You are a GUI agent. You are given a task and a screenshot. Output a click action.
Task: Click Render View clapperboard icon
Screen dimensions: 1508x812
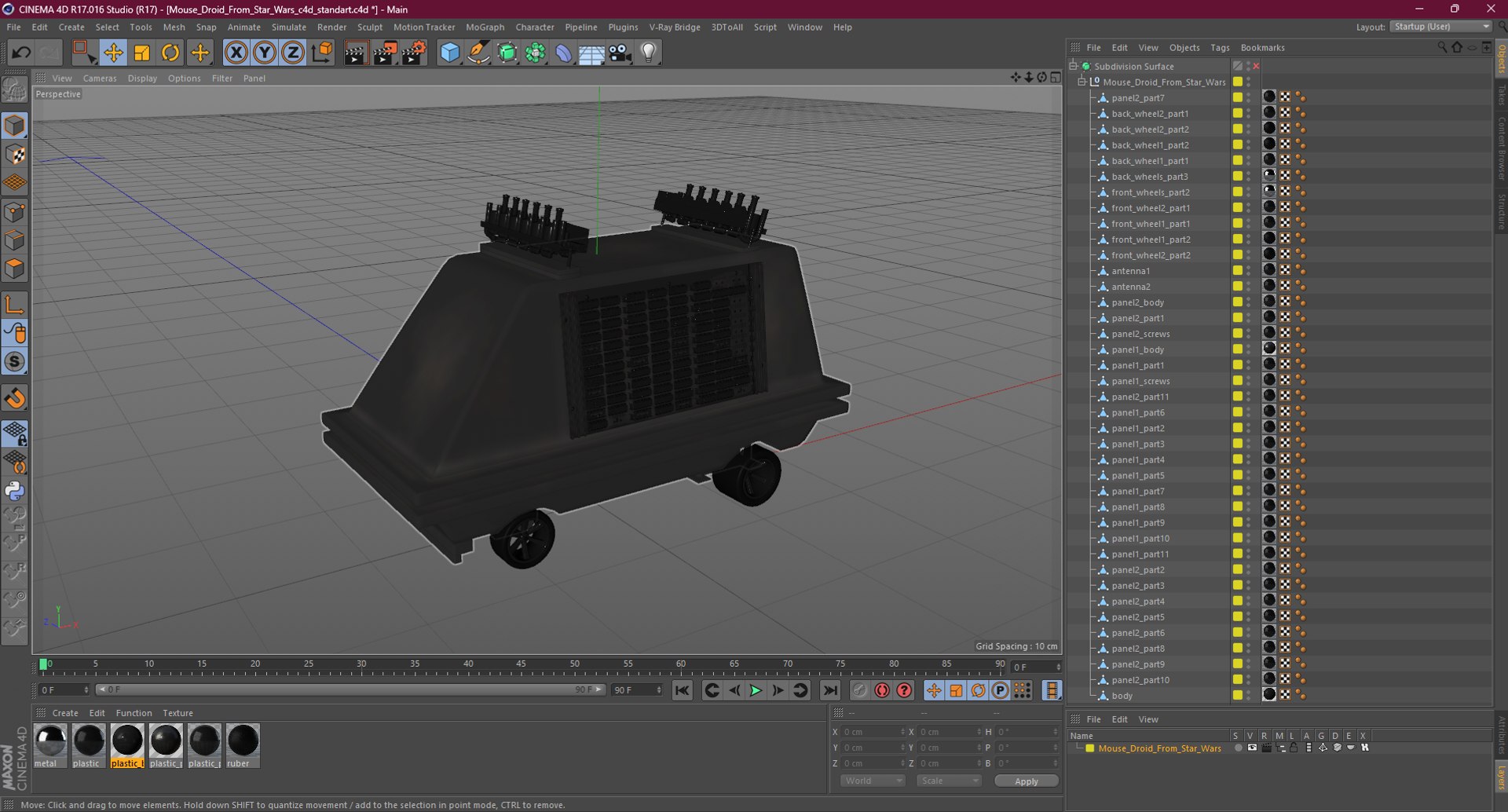pyautogui.click(x=356, y=53)
